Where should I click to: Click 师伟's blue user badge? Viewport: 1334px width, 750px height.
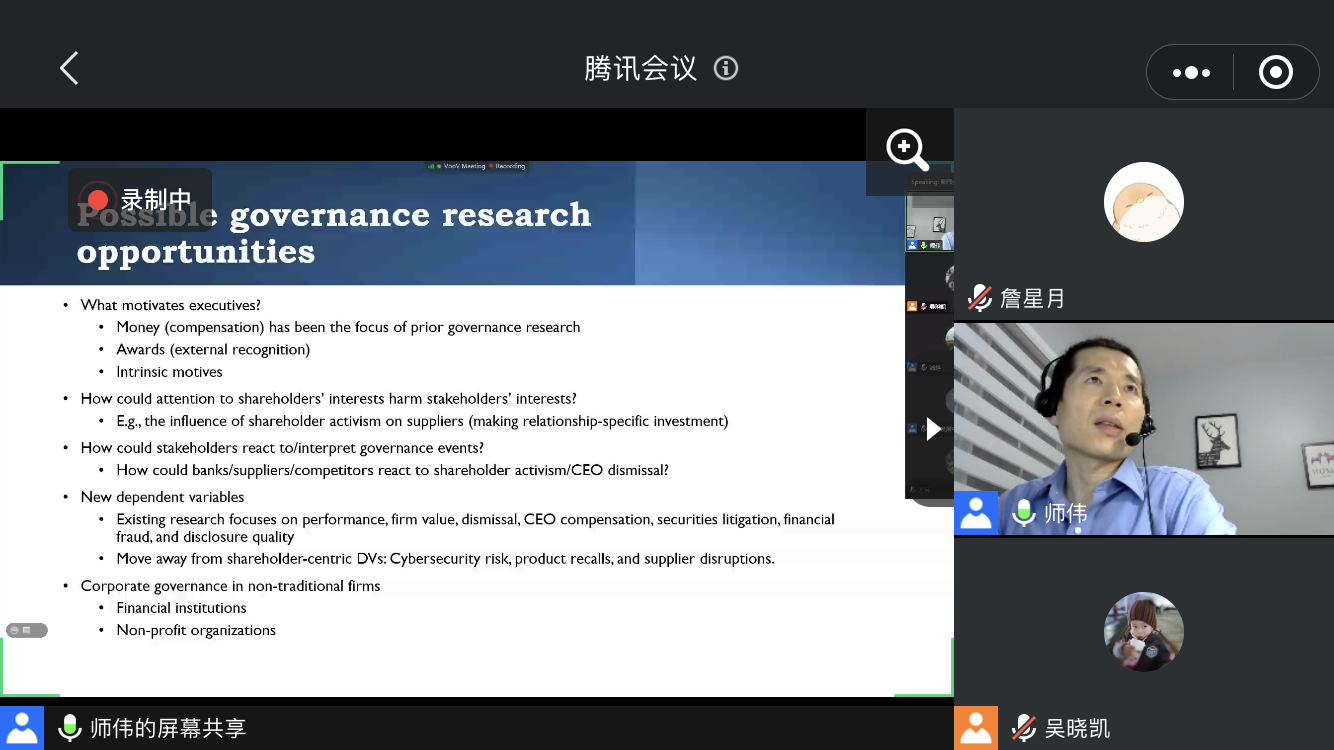tap(976, 513)
